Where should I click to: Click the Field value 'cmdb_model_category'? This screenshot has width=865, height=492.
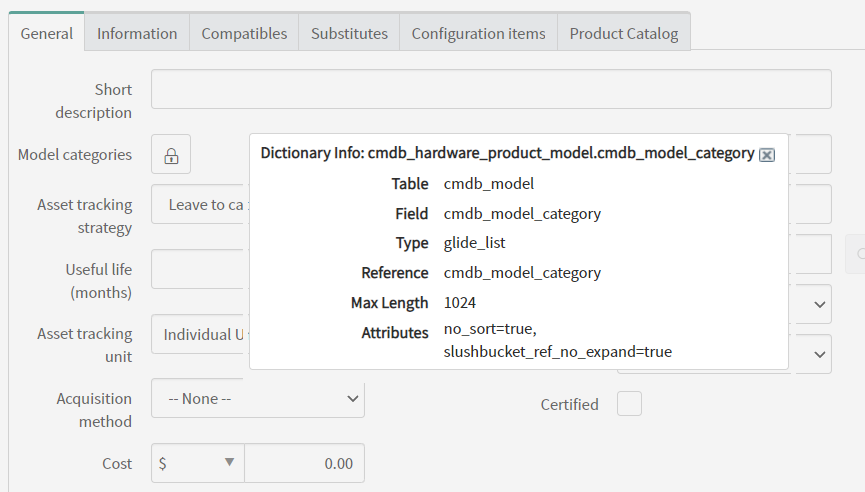click(522, 213)
